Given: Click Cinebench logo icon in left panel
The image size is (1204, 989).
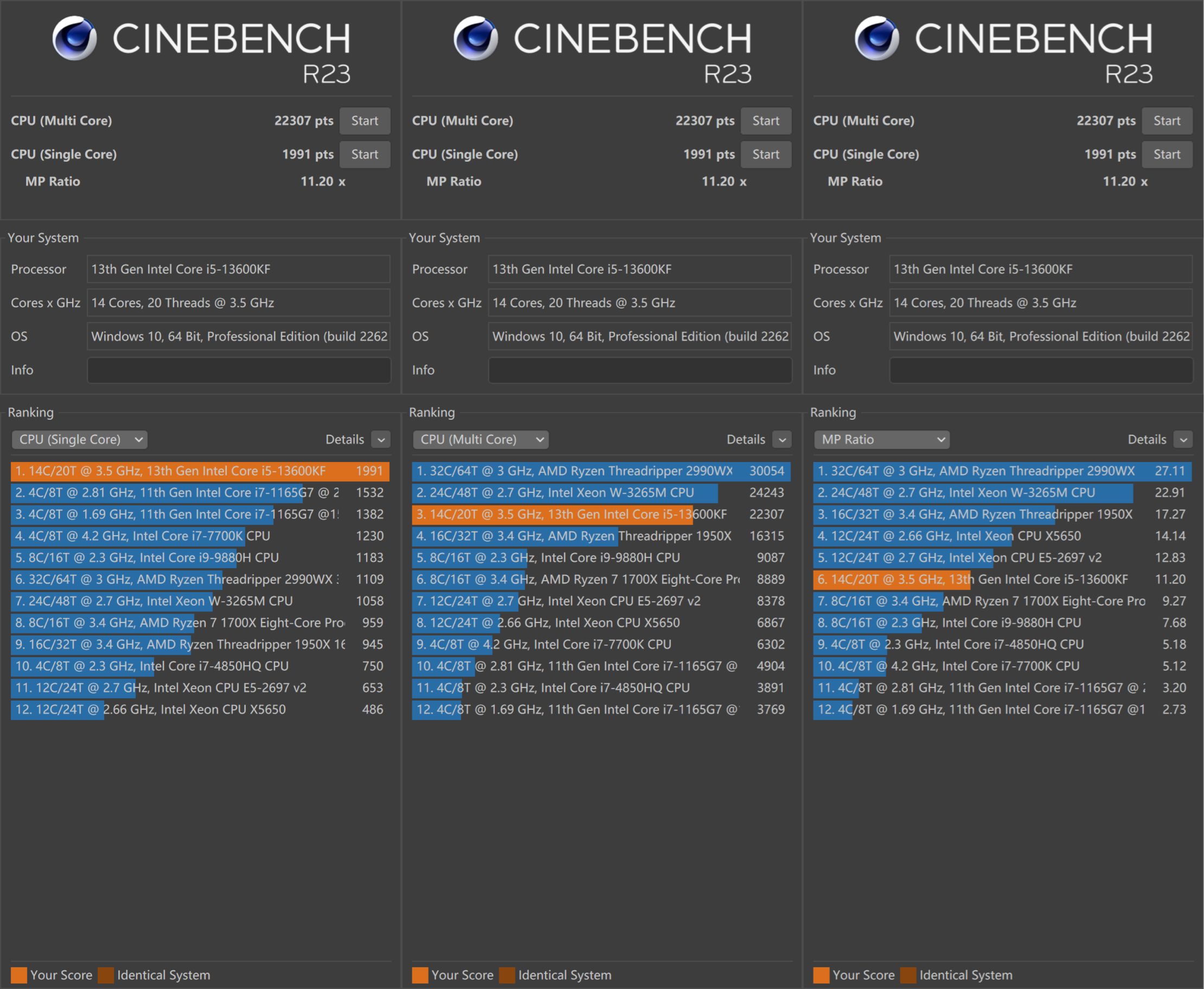Looking at the screenshot, I should 75,38.
